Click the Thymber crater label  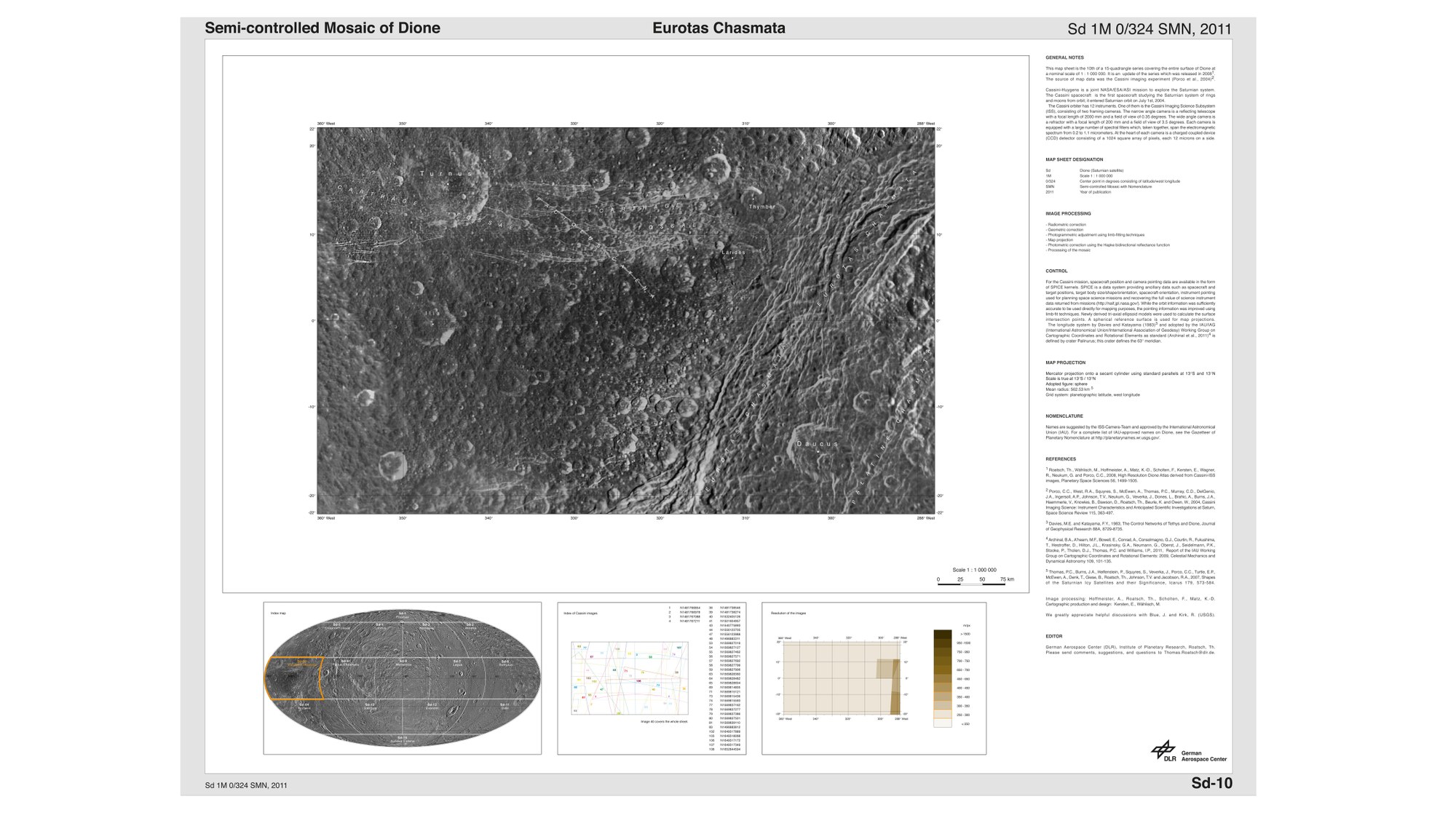pos(762,207)
